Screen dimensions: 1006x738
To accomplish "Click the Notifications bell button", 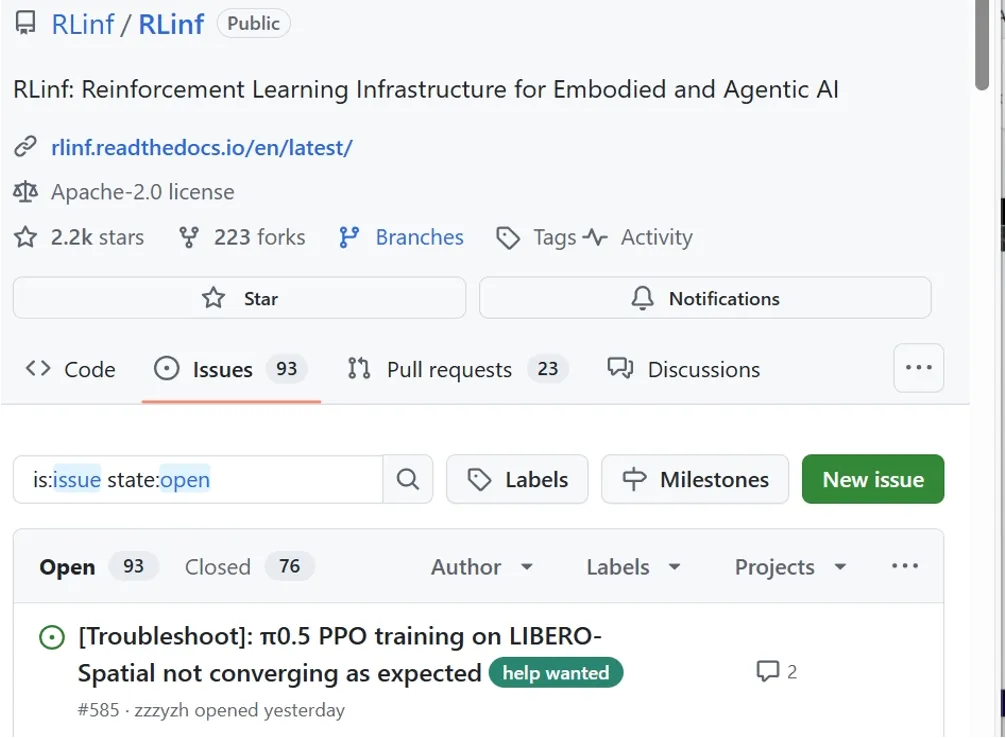I will (705, 298).
